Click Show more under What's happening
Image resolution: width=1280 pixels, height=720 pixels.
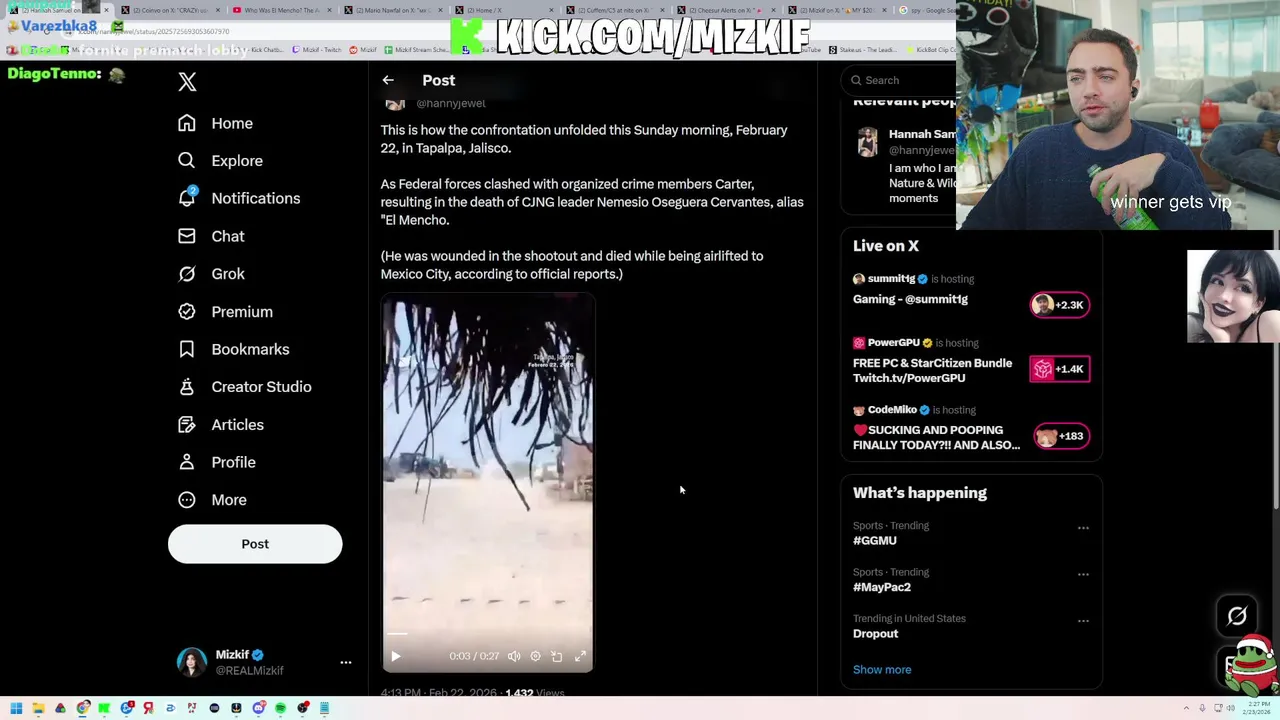click(x=882, y=670)
